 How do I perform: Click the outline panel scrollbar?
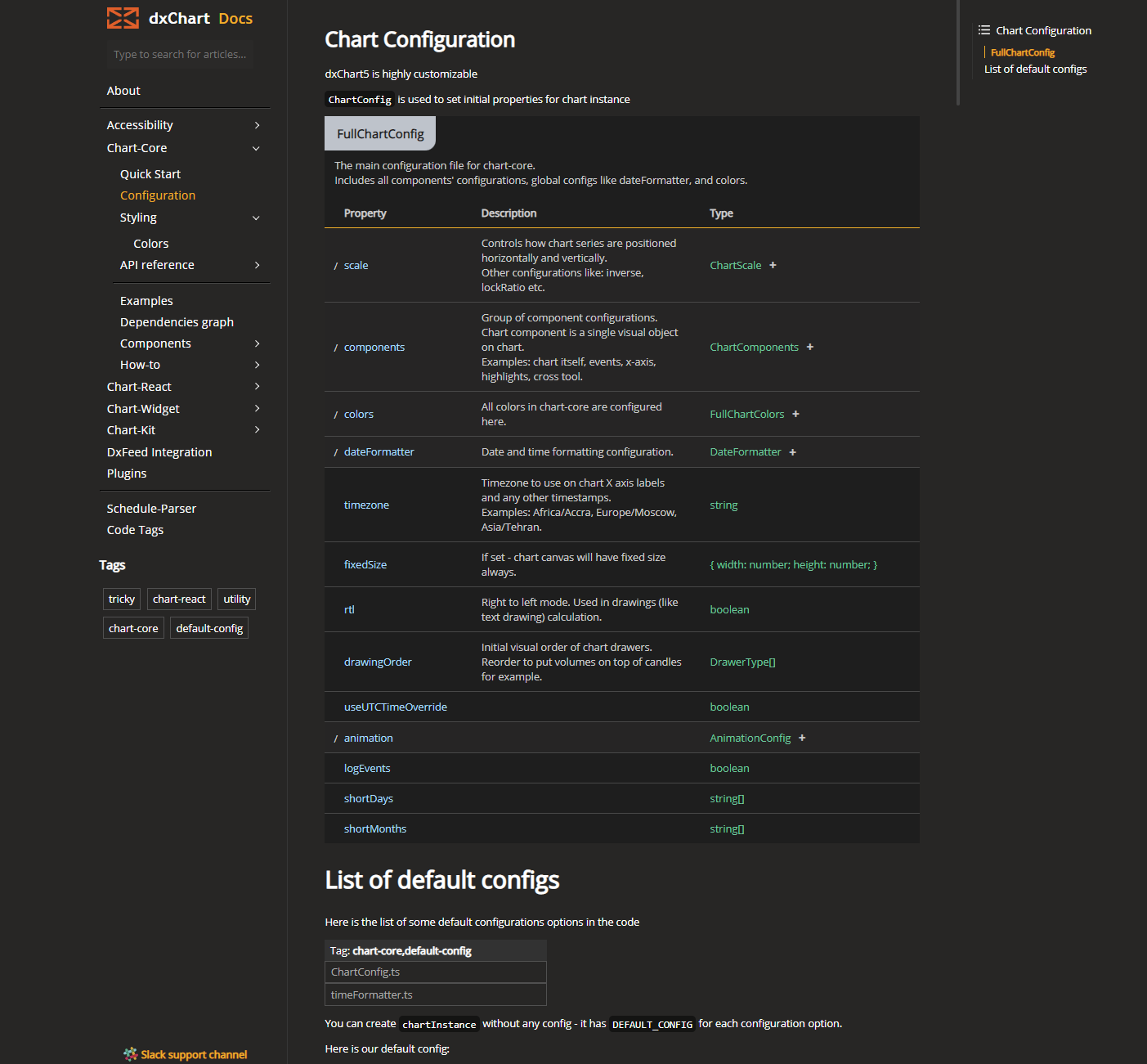pyautogui.click(x=958, y=52)
